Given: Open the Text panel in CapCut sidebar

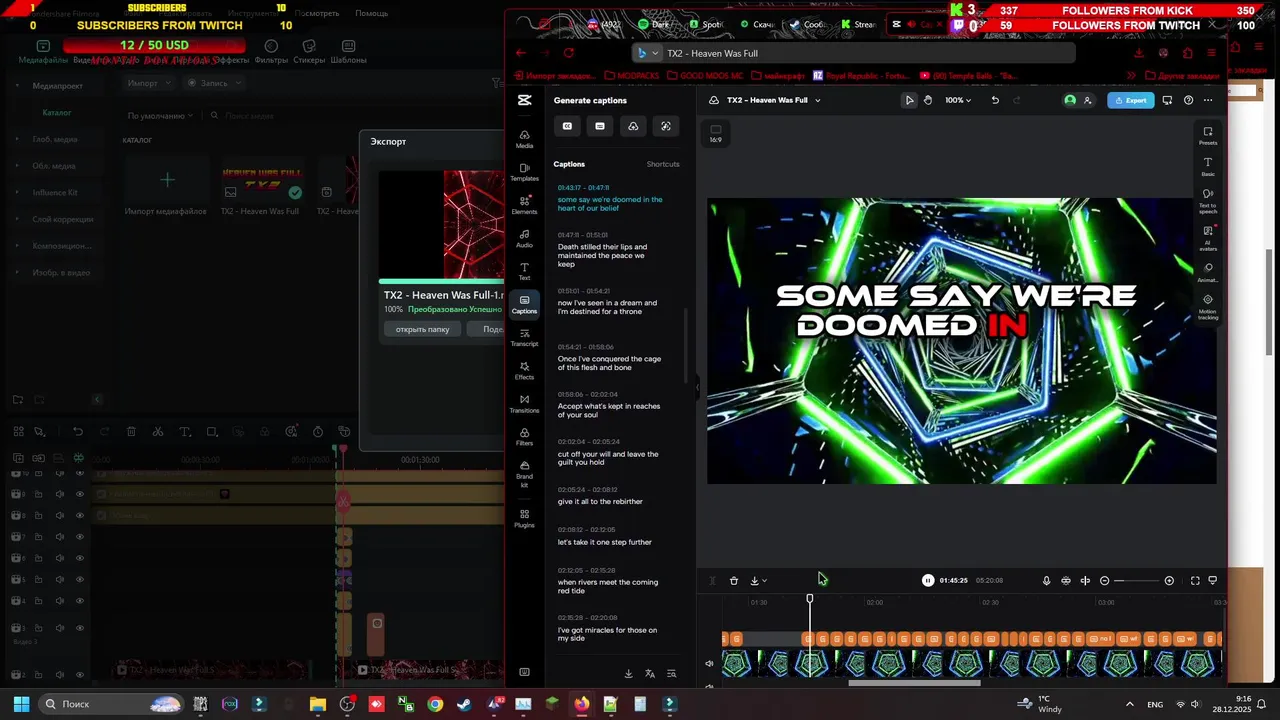Looking at the screenshot, I should [524, 271].
